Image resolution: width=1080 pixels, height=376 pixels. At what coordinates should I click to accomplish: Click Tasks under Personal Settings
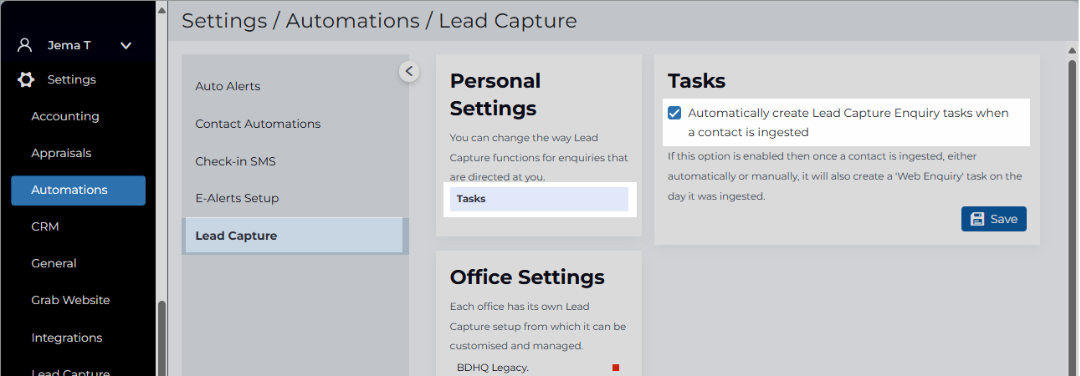[x=539, y=199]
